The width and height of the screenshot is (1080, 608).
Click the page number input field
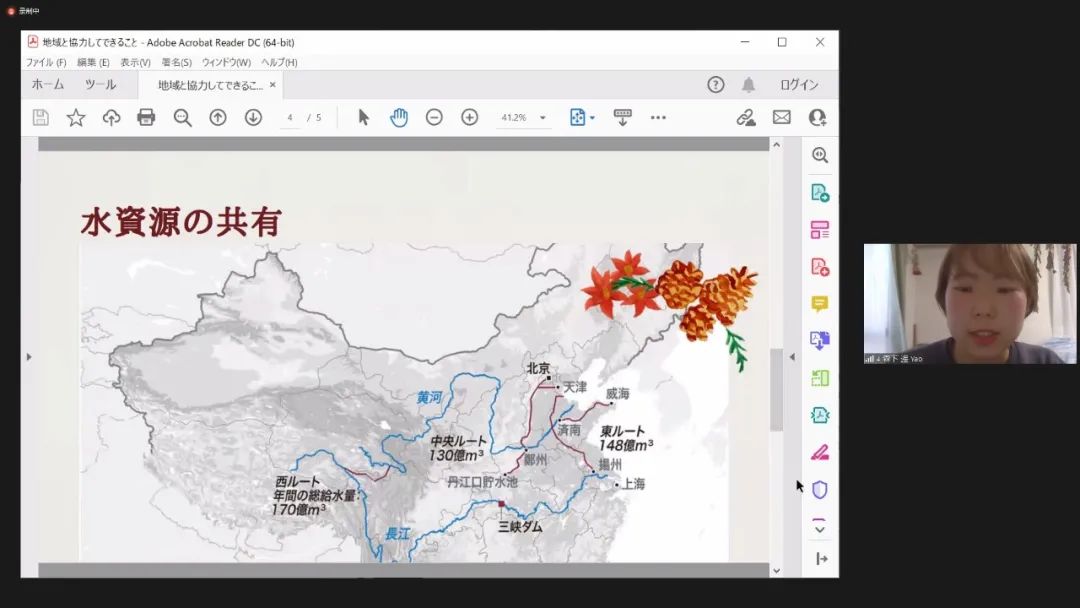click(x=290, y=117)
